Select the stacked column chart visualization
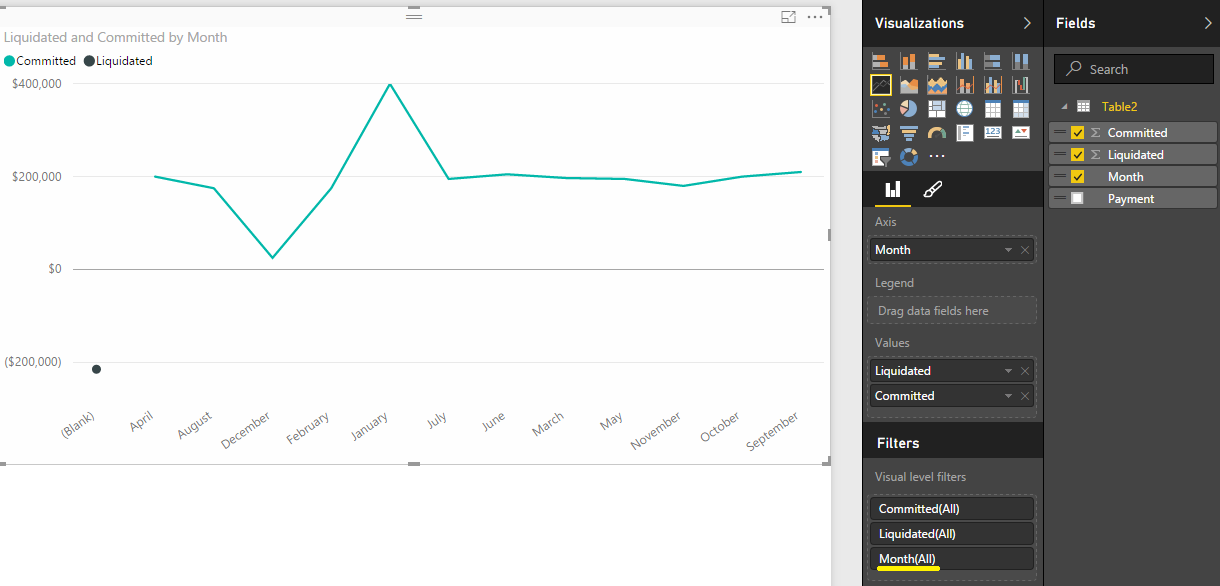Image resolution: width=1220 pixels, height=586 pixels. tap(909, 61)
